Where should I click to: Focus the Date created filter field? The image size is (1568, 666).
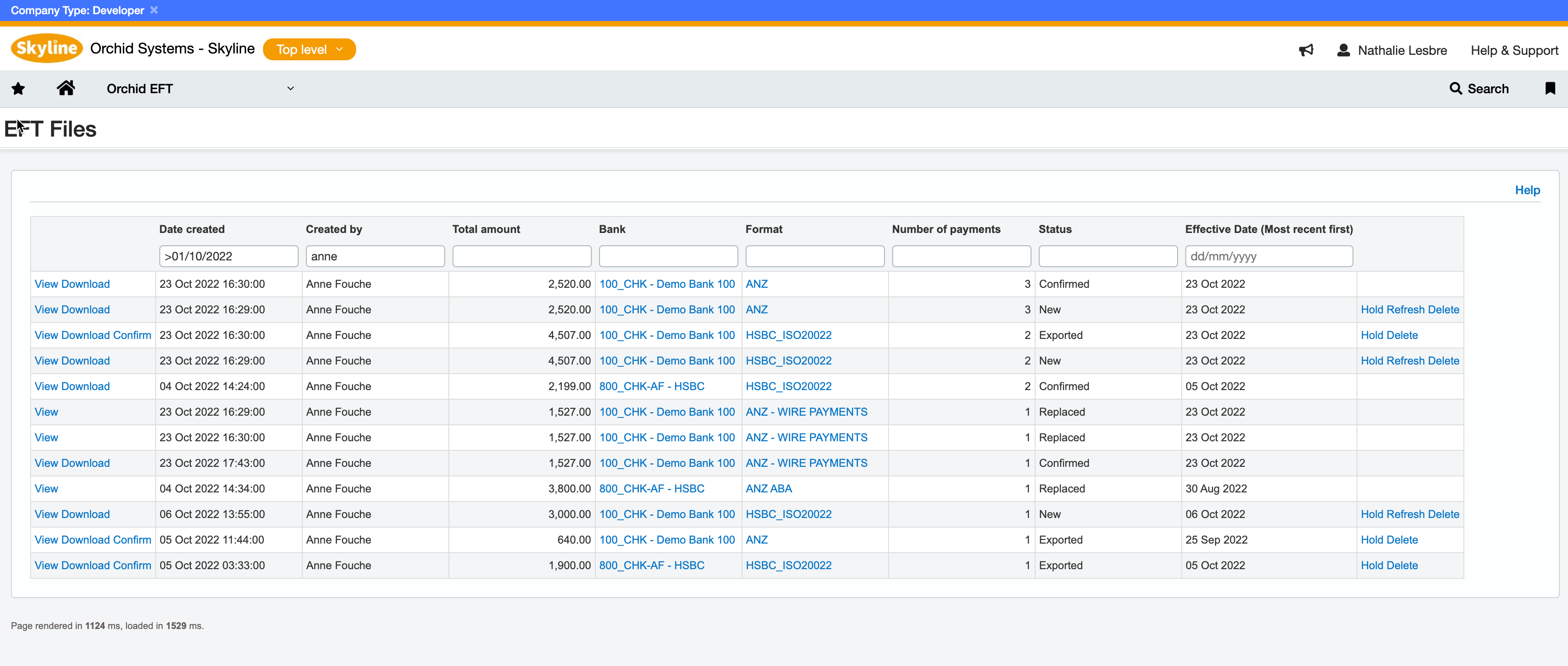pos(228,256)
